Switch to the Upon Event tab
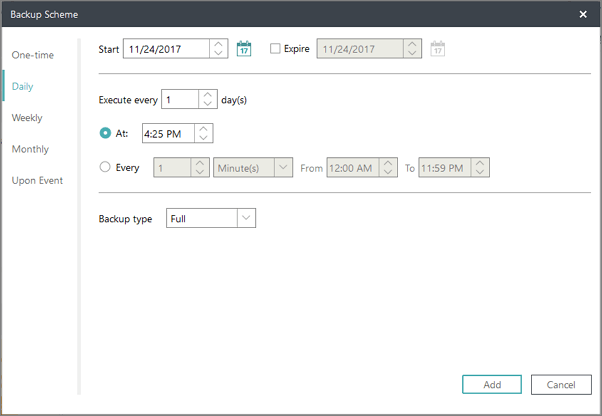Viewport: 602px width, 416px height. 37,180
